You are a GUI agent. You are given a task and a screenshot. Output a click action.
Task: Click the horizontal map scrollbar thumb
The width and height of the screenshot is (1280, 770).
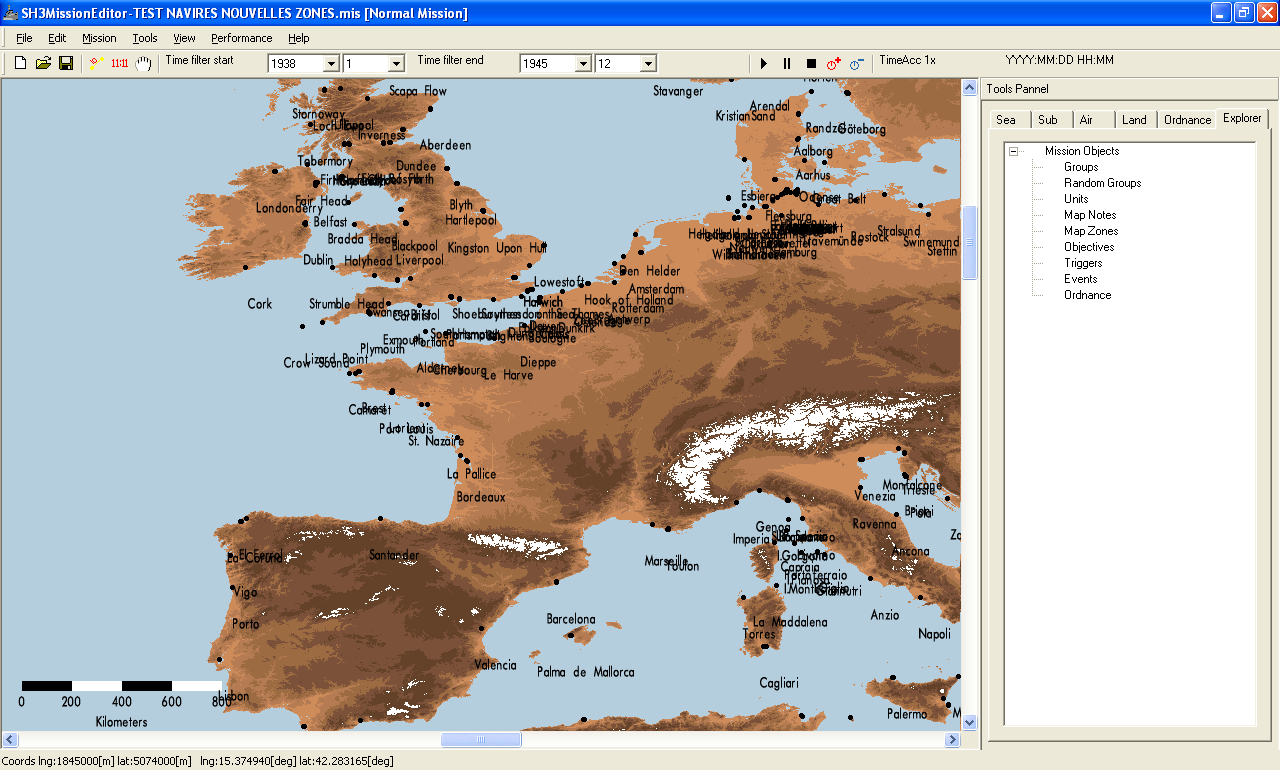[481, 740]
